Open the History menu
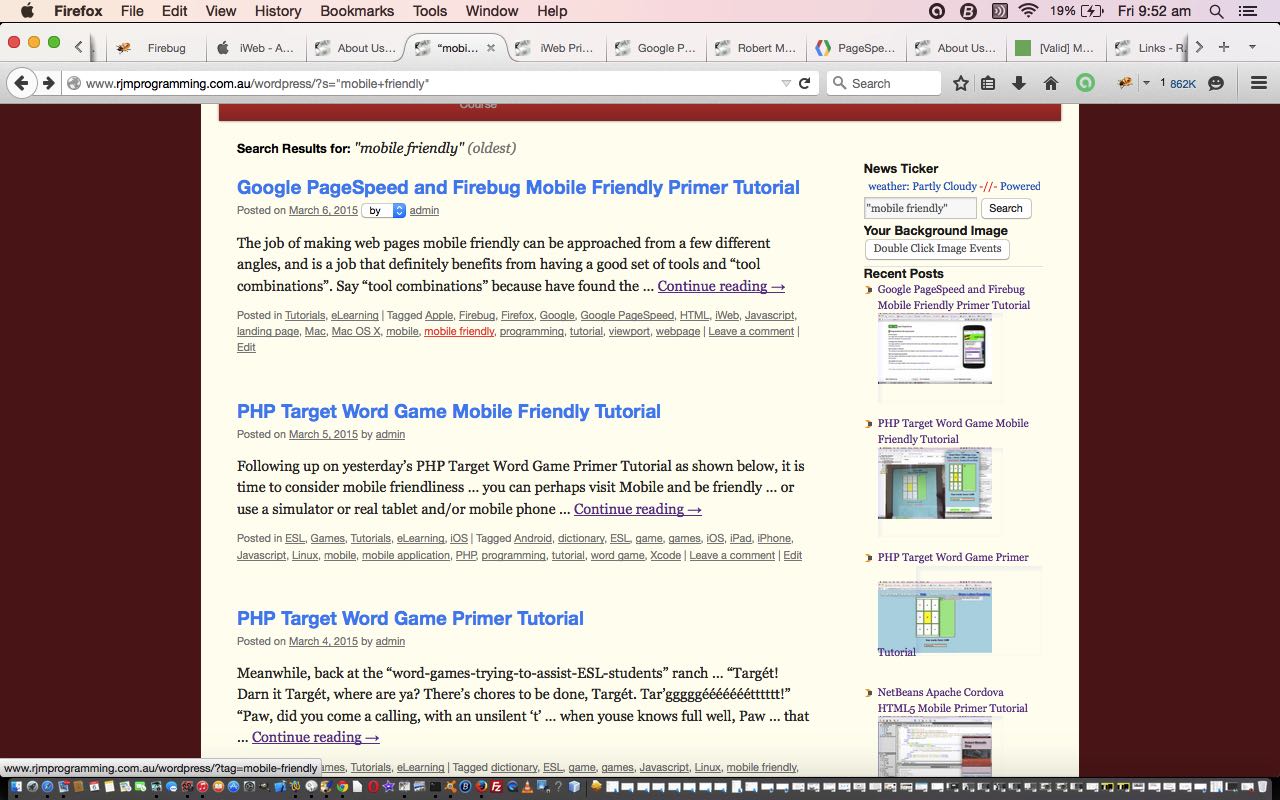 [278, 11]
